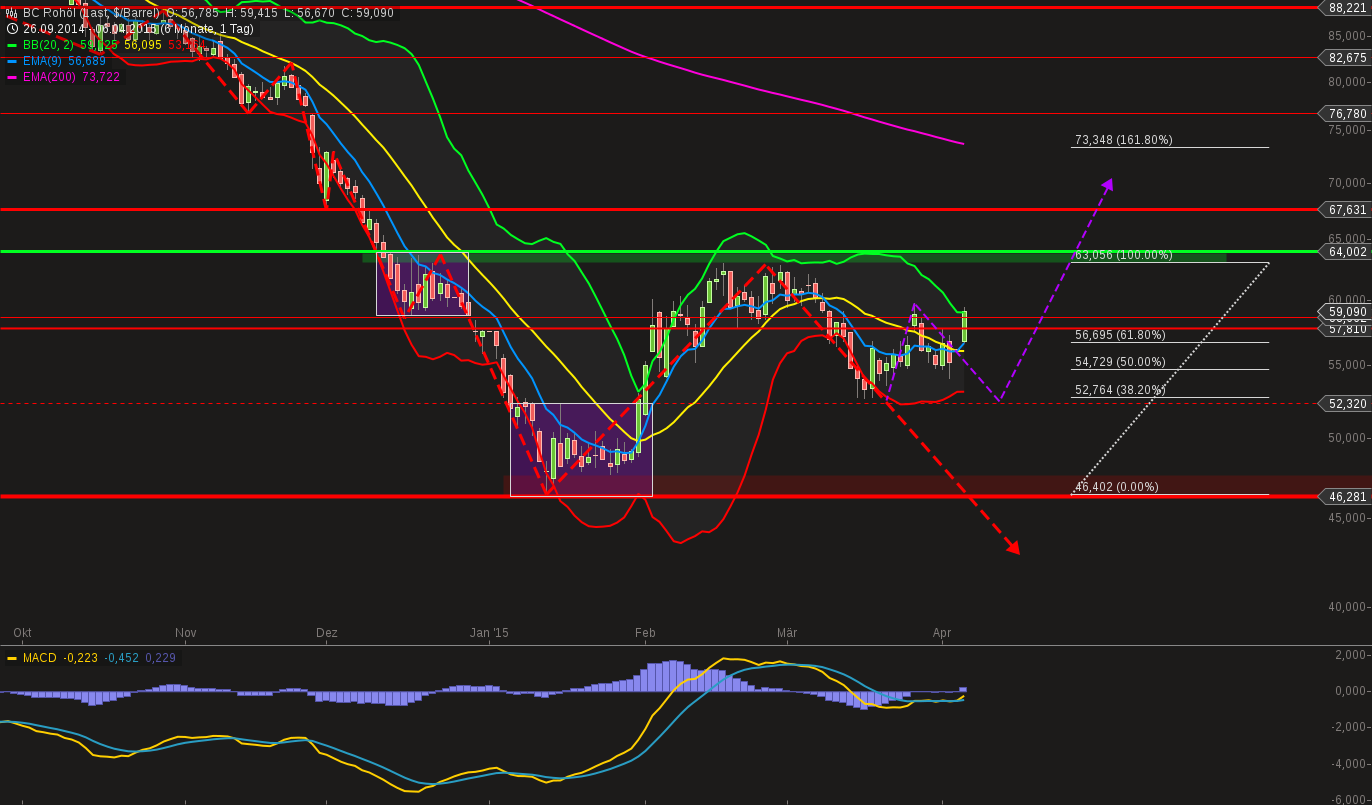The width and height of the screenshot is (1372, 805).
Task: Click the close value C: 59,090 in header
Action: click(367, 13)
